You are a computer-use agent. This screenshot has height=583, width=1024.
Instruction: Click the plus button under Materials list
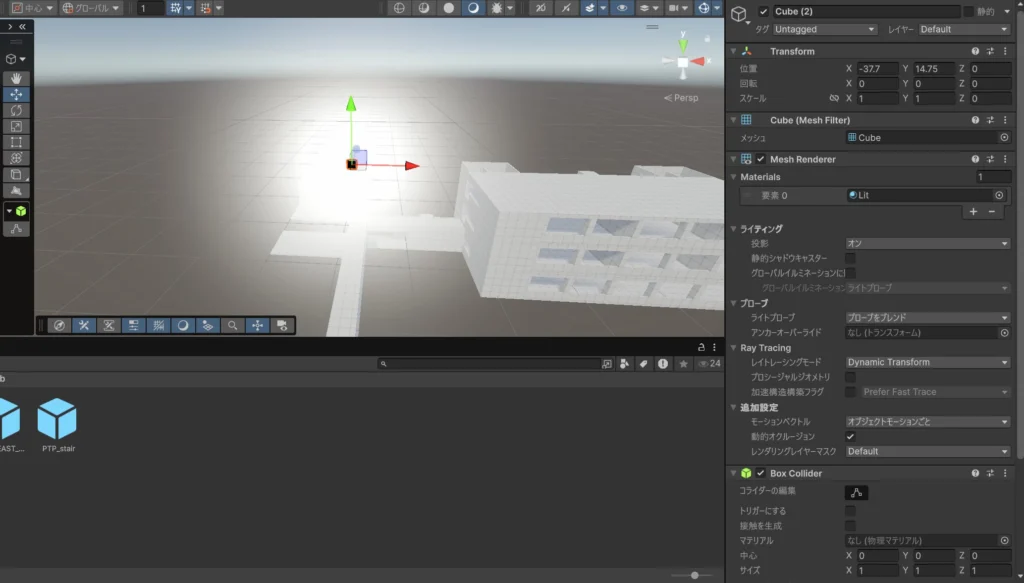click(x=973, y=212)
